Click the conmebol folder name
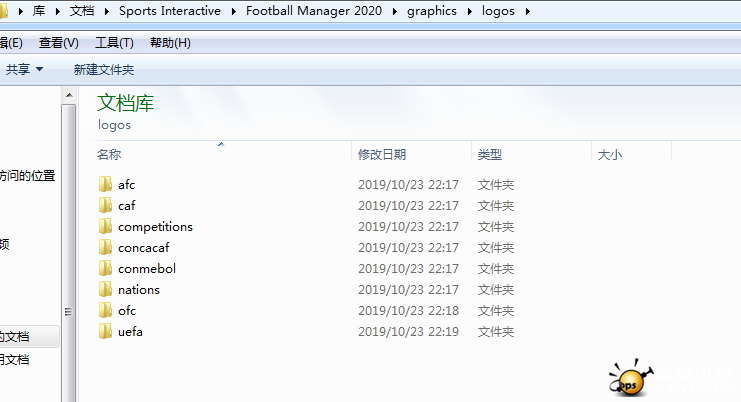741x402 pixels. coord(147,268)
